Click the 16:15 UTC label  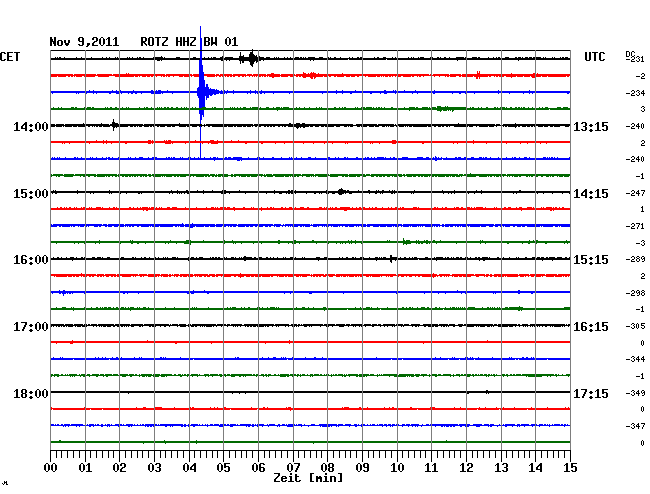point(591,327)
